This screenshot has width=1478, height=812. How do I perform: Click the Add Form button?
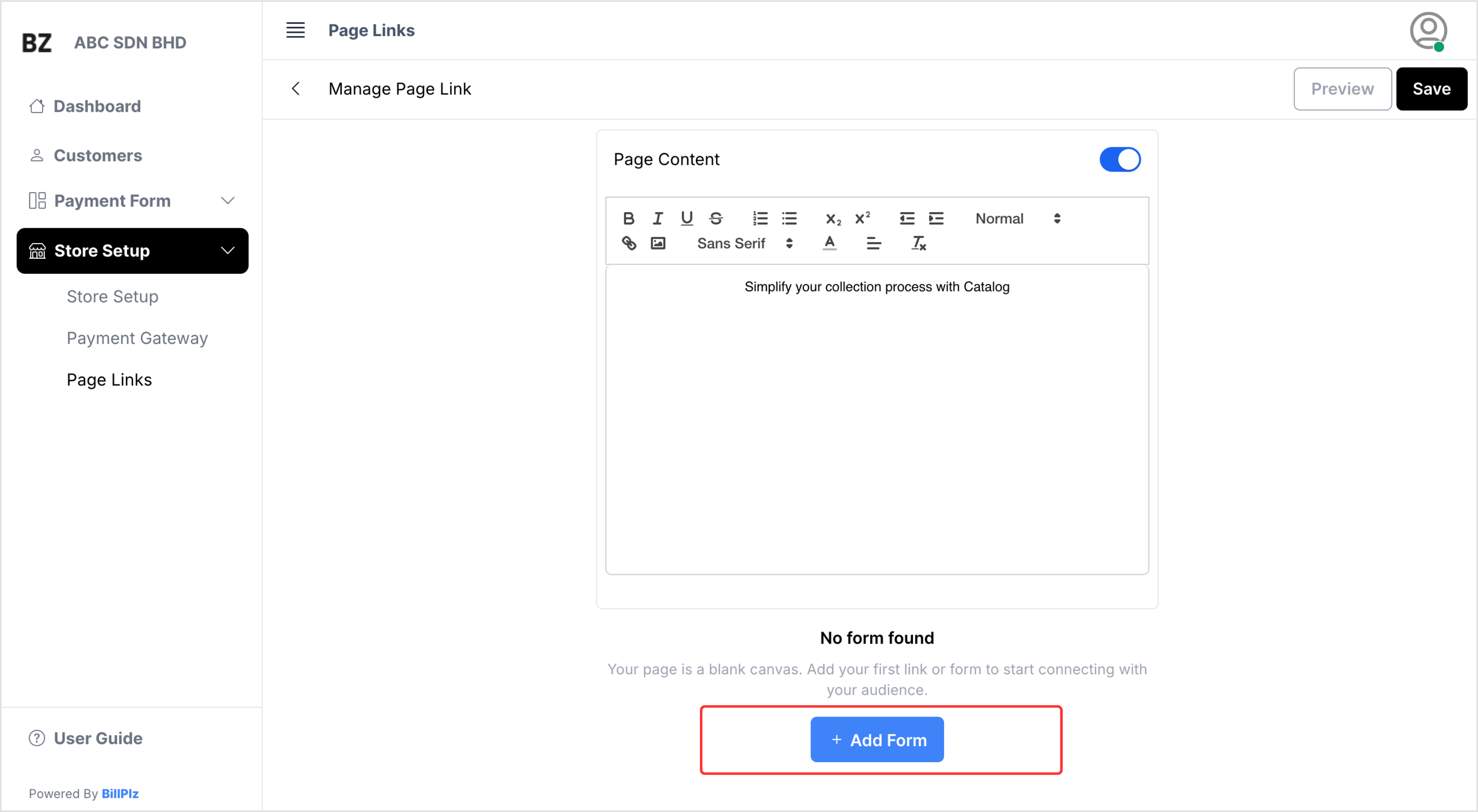[x=877, y=740]
